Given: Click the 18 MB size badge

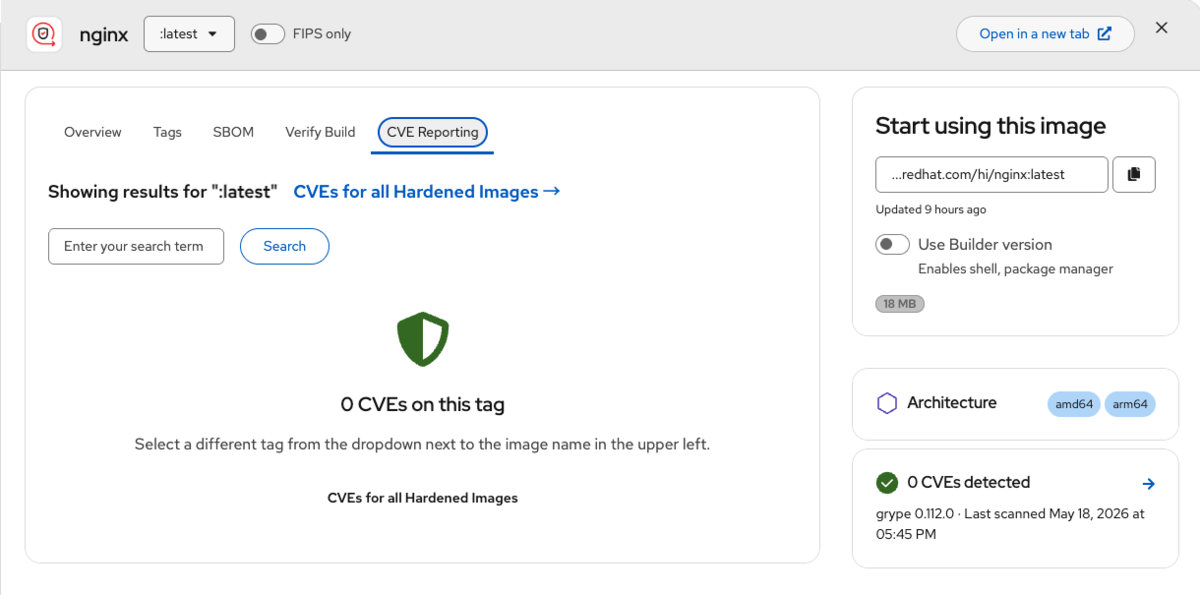Looking at the screenshot, I should coord(900,304).
